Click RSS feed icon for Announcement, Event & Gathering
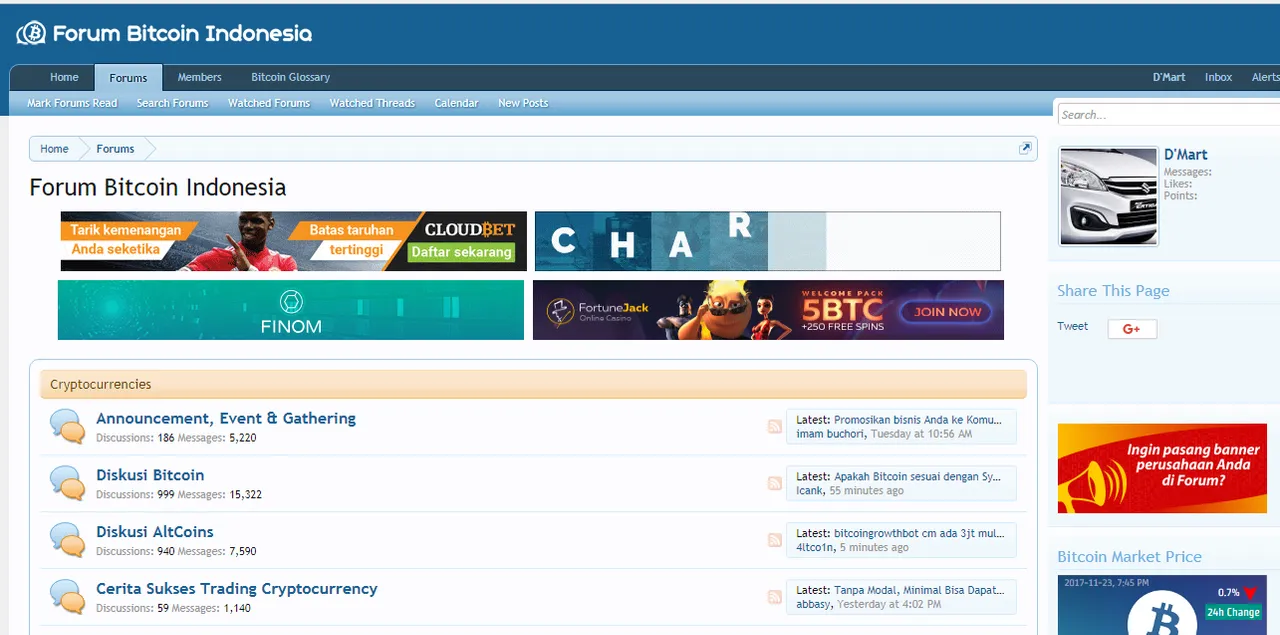The width and height of the screenshot is (1280, 635). coord(775,427)
